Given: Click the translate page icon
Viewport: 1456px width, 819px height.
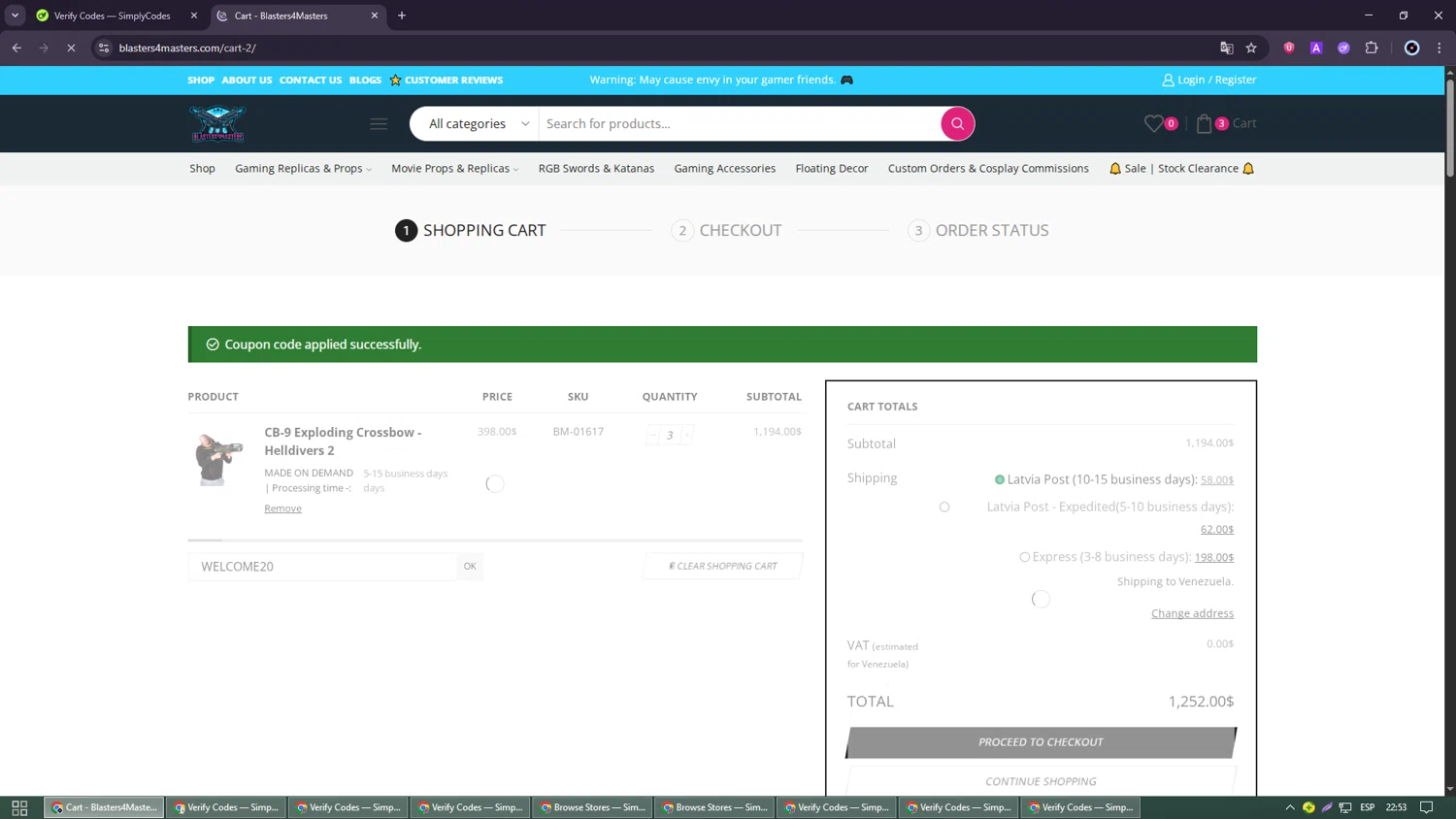Looking at the screenshot, I should point(1227,48).
